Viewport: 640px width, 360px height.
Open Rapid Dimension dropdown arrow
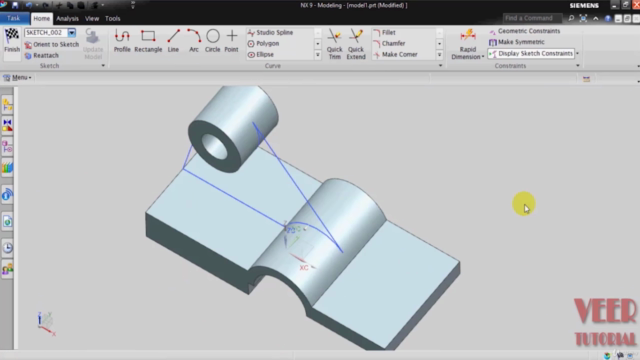[483, 57]
